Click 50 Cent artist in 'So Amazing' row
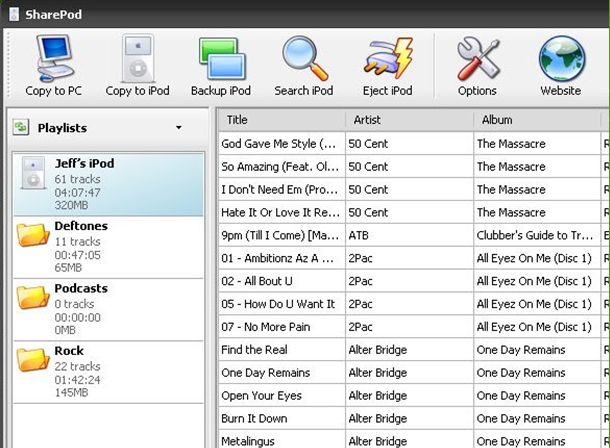610x448 pixels. (410, 167)
